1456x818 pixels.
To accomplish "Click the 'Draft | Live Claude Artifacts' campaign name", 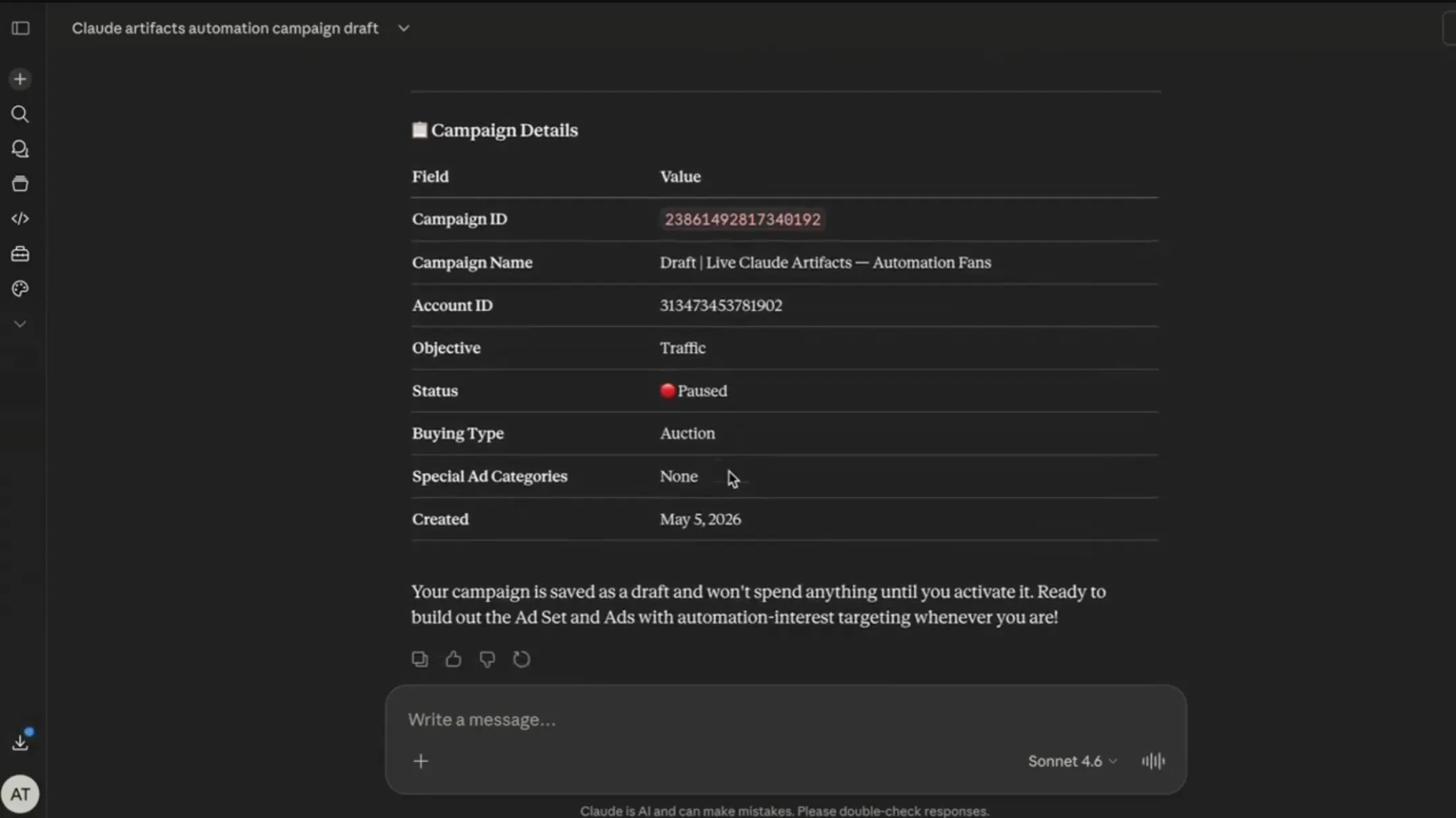I will click(x=825, y=263).
